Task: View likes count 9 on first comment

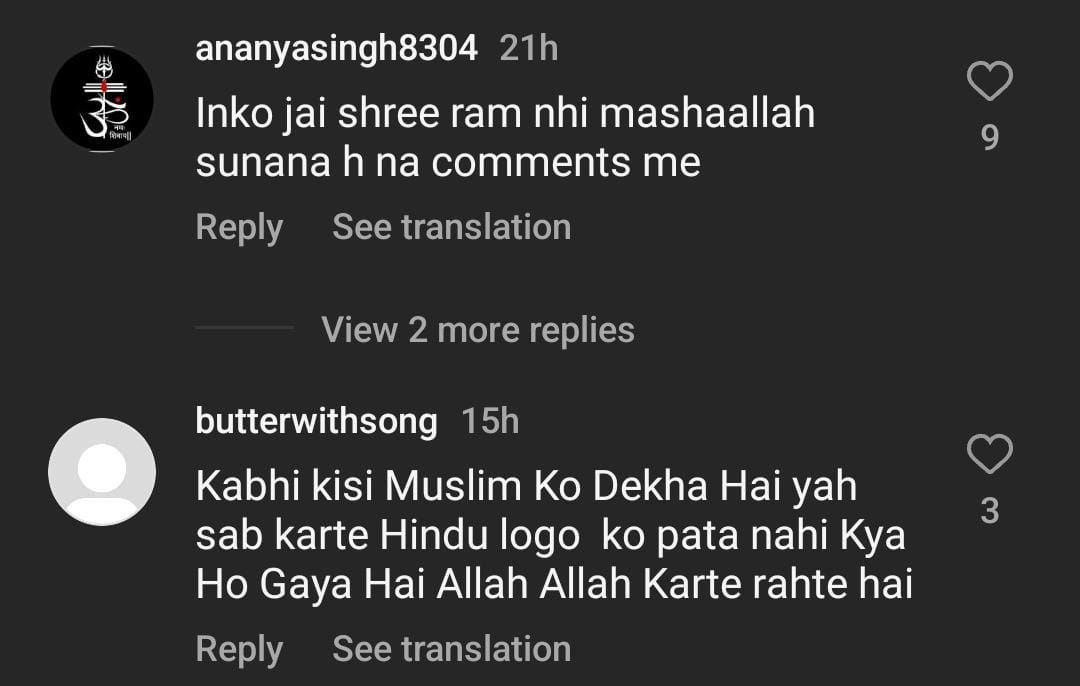Action: click(989, 137)
